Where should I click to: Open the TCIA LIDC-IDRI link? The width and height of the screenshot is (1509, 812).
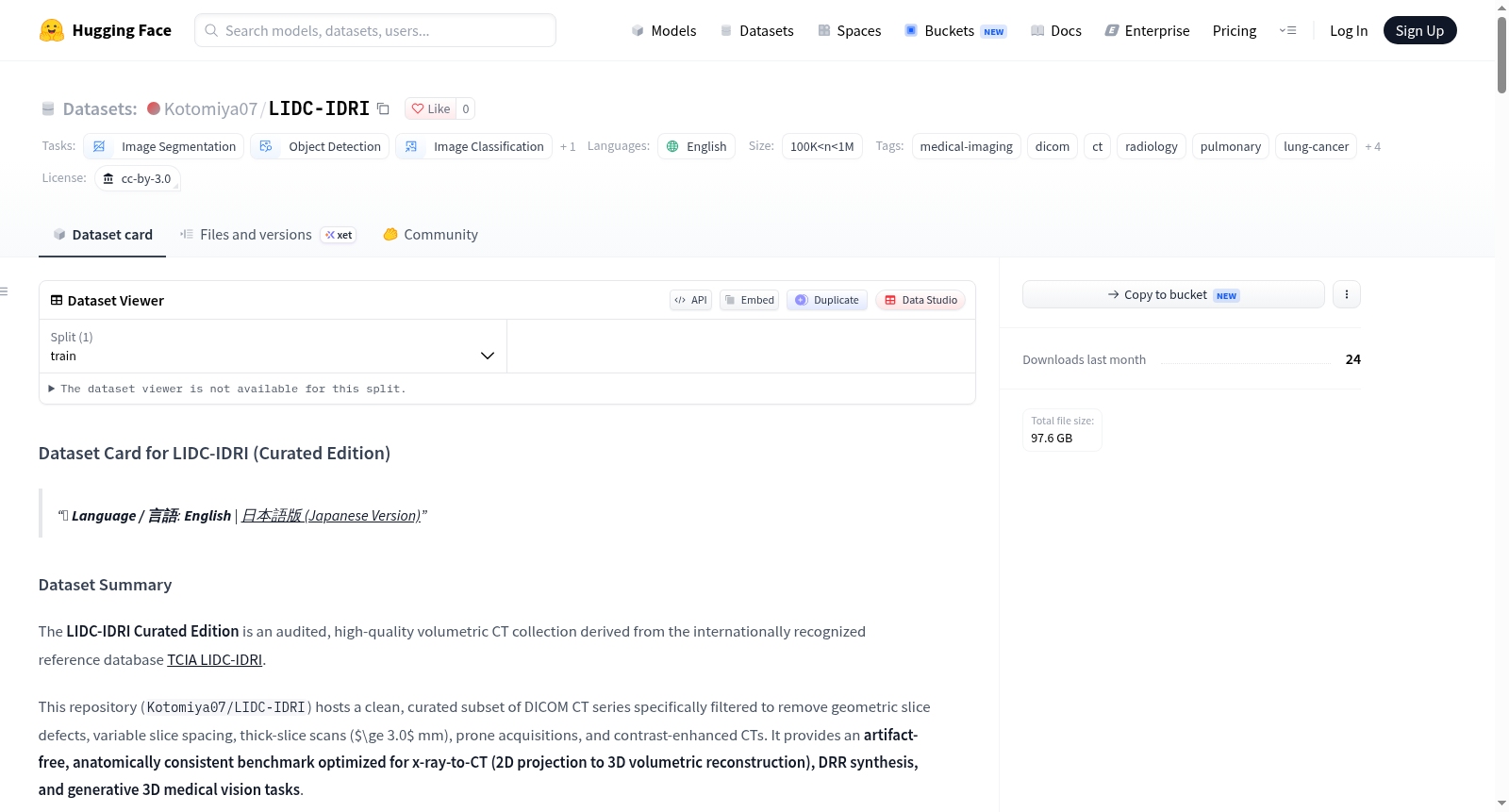coord(215,659)
